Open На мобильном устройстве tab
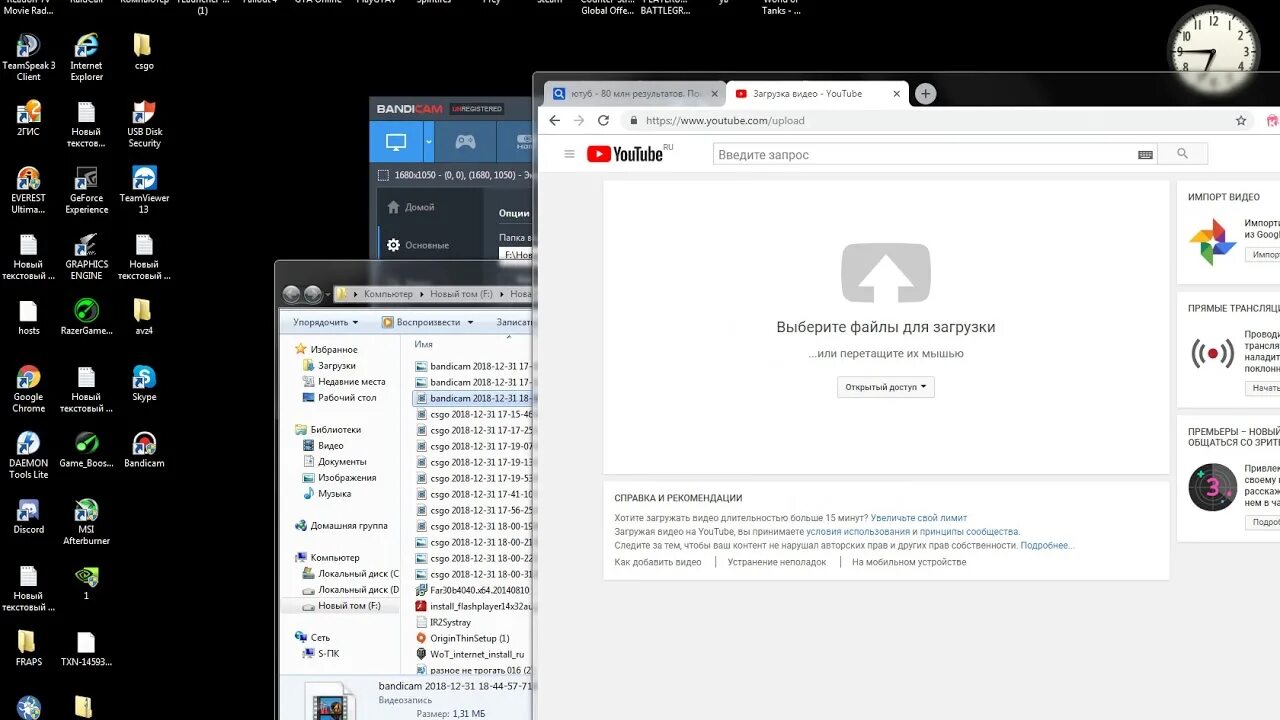Viewport: 1280px width, 720px height. point(909,562)
